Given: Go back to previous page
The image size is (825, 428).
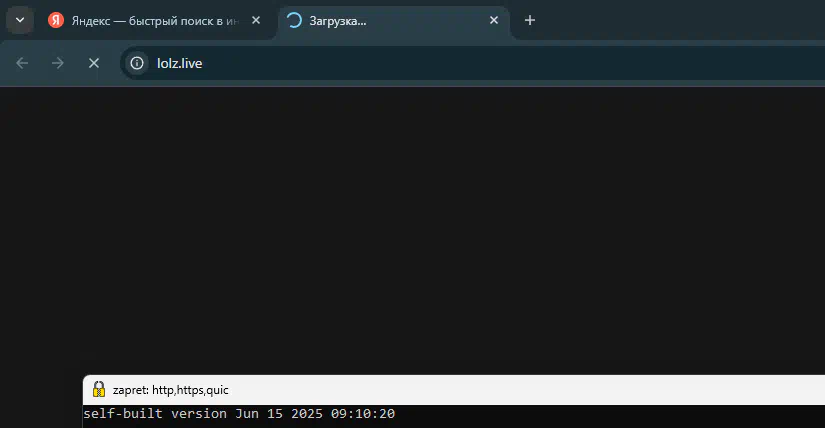Looking at the screenshot, I should pos(22,63).
